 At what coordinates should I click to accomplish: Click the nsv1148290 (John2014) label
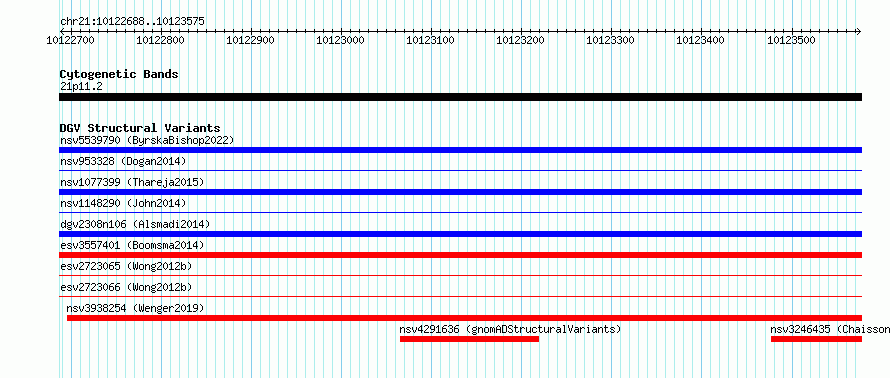pos(123,203)
